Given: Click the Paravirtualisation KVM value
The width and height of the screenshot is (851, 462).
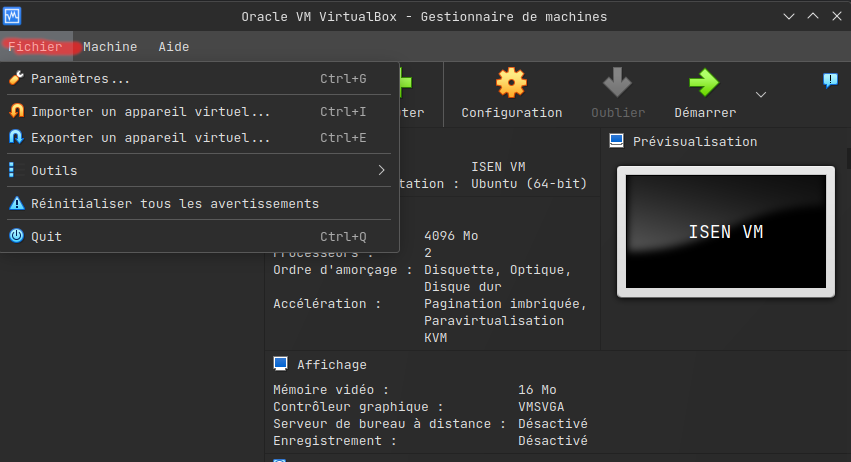Looking at the screenshot, I should coord(493,329).
